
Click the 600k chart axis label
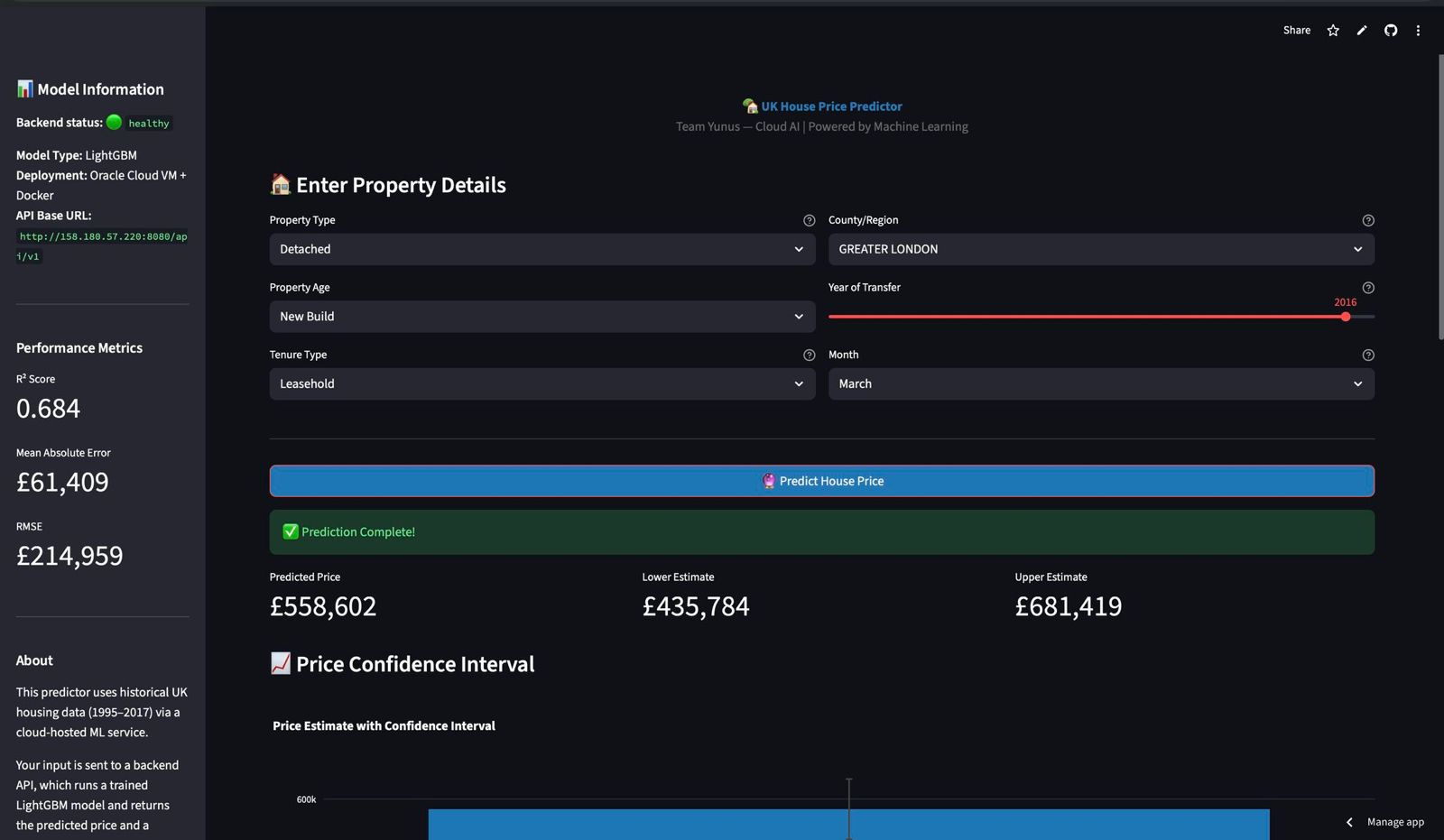307,799
